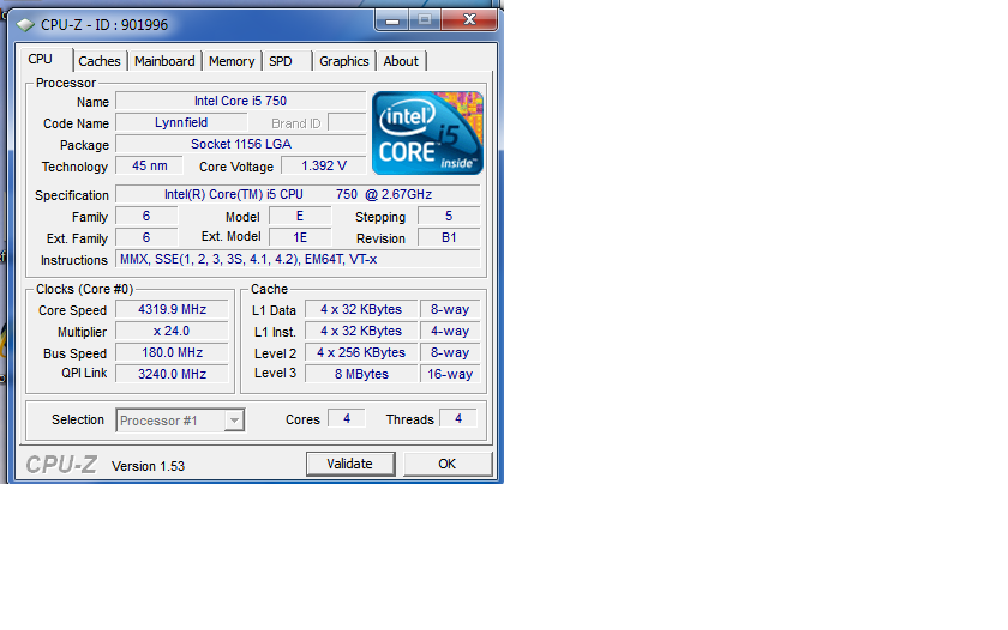Click the L1 Data '8-way' value

[450, 310]
